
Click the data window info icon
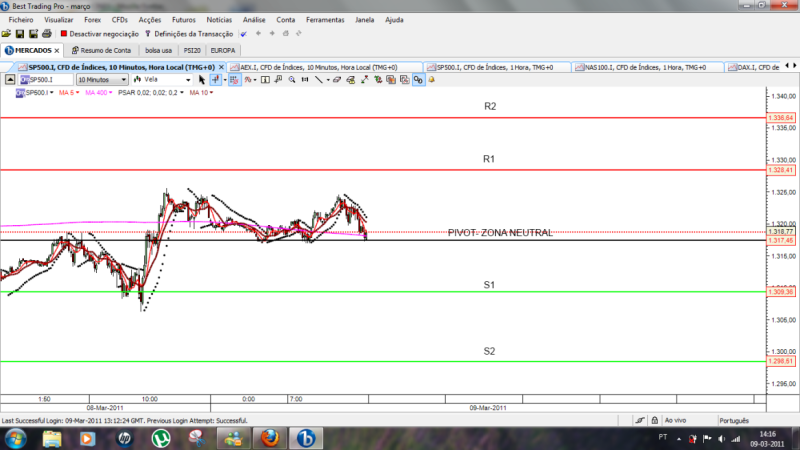(265, 80)
